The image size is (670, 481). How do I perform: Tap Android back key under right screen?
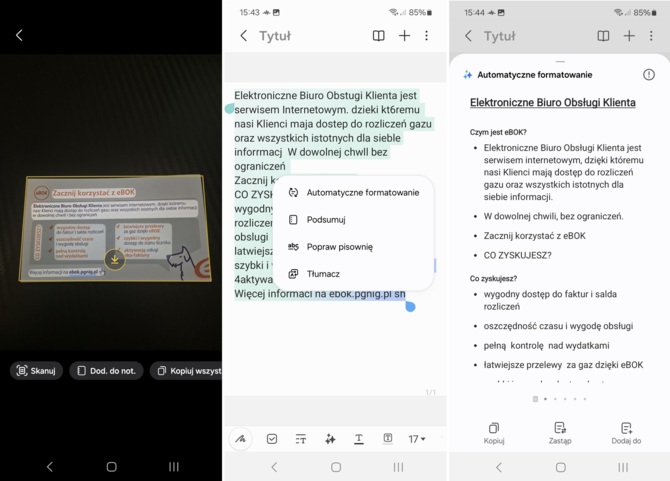(x=499, y=467)
